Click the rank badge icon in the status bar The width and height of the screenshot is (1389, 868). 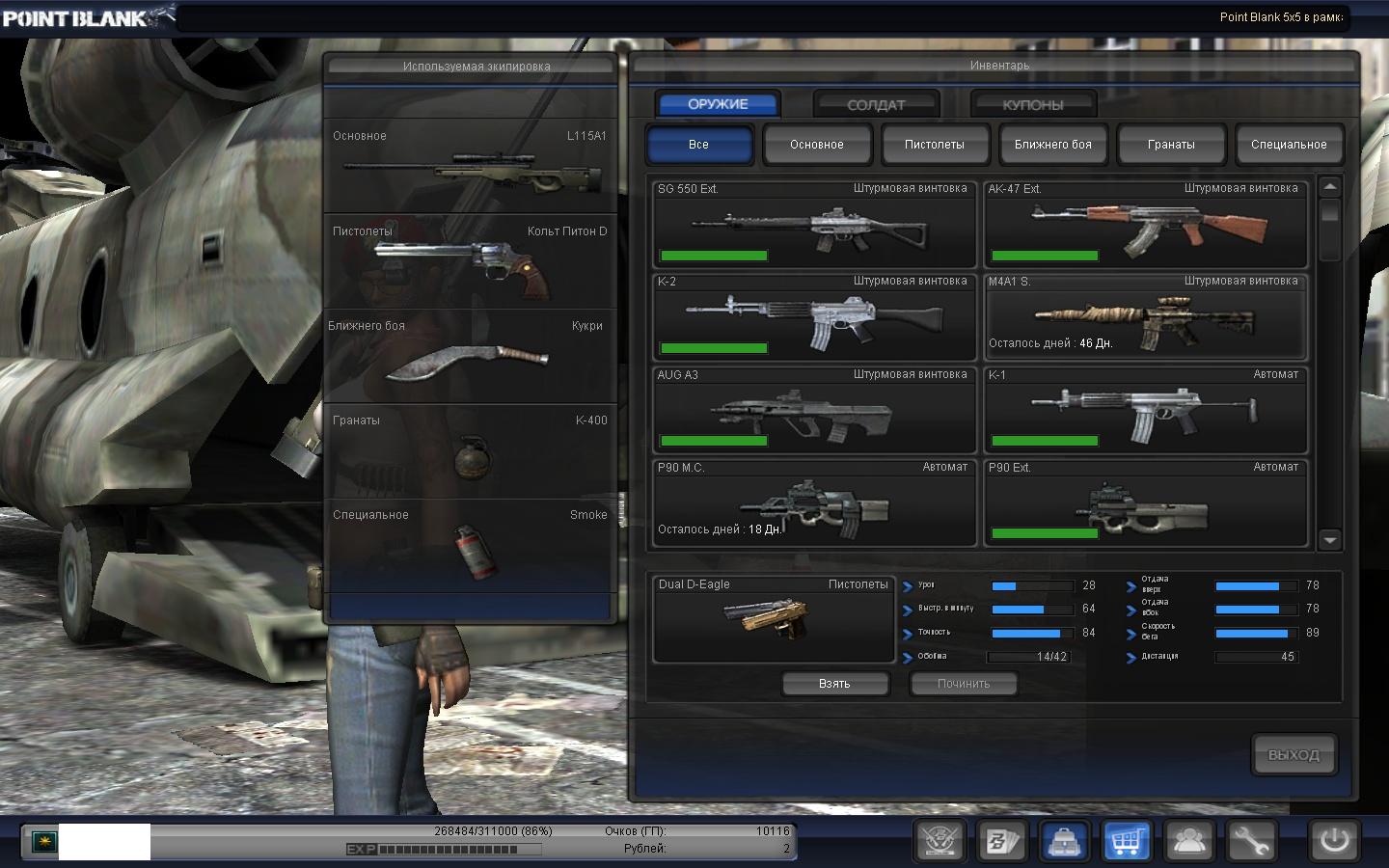point(42,842)
